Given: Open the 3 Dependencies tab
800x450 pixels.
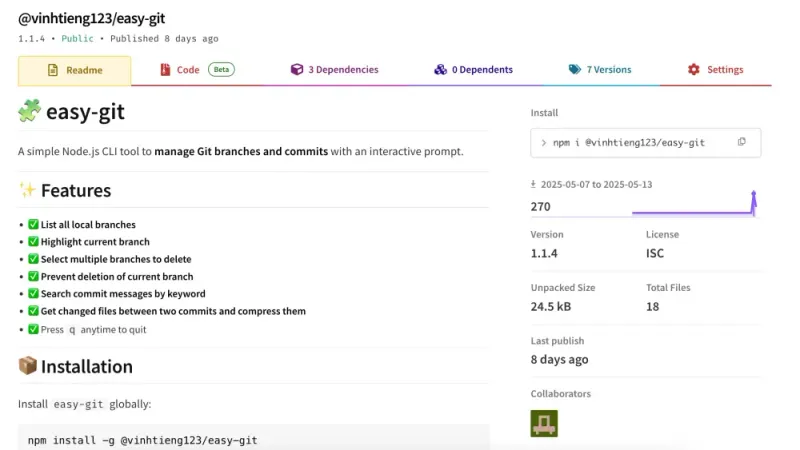Looking at the screenshot, I should tap(335, 70).
